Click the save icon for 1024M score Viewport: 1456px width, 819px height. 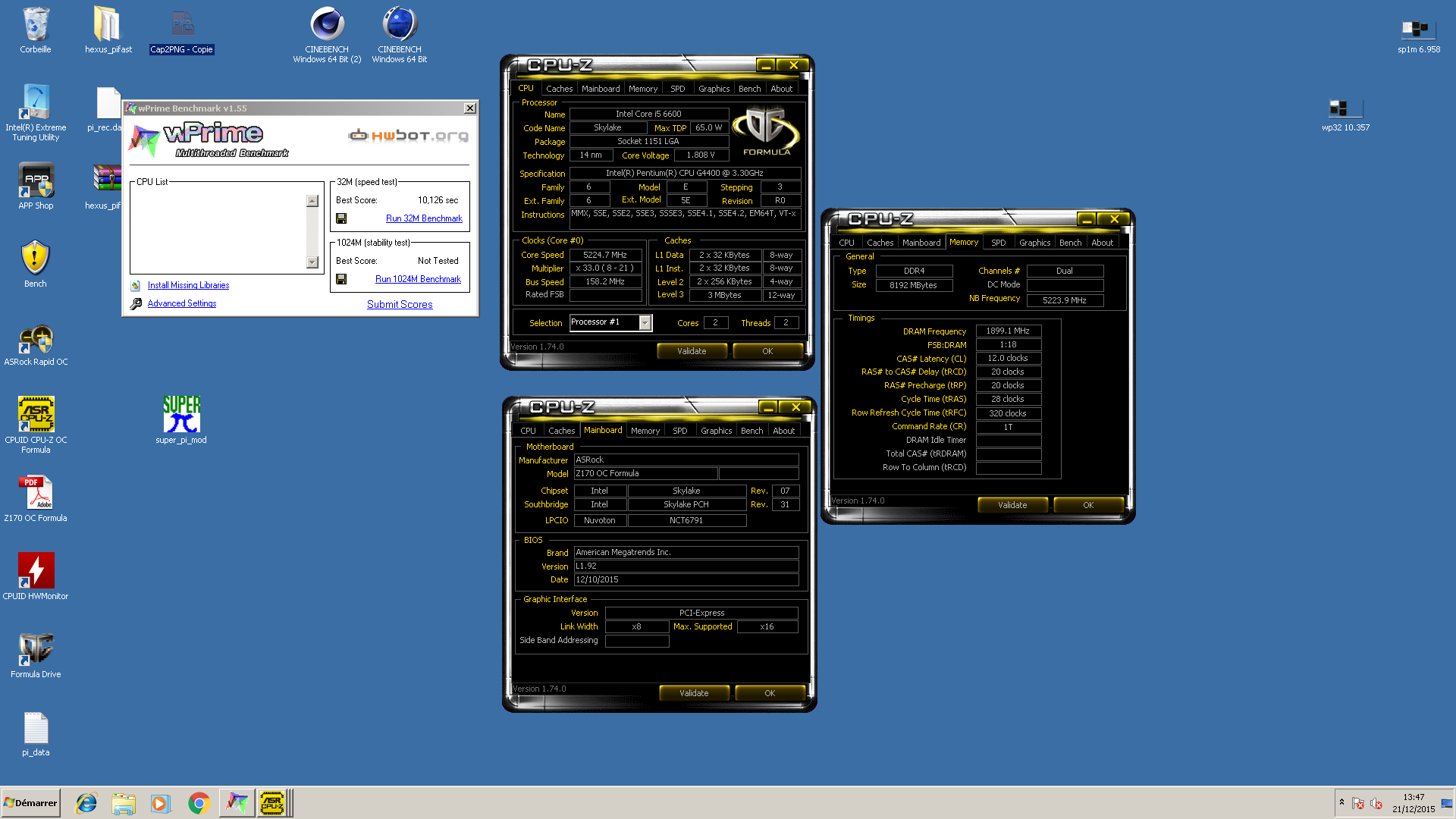click(341, 279)
